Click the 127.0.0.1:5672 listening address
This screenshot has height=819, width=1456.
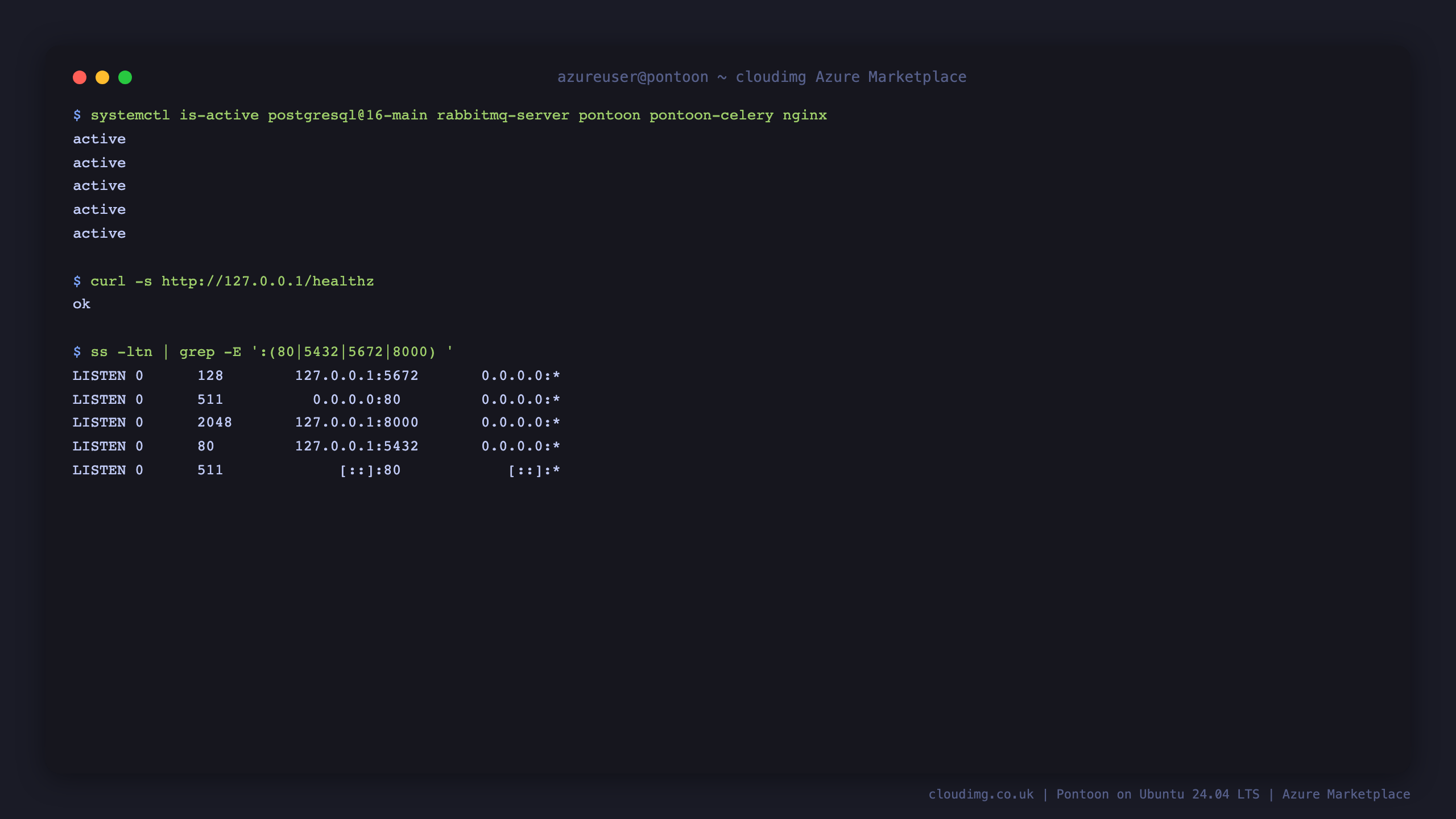point(357,376)
